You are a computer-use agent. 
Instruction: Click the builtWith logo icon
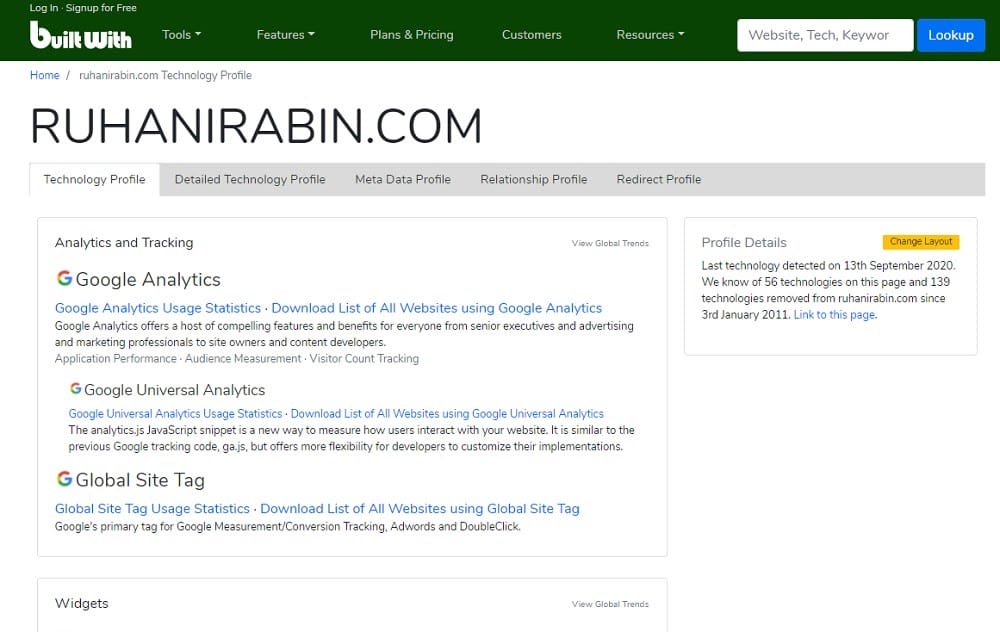tap(80, 37)
